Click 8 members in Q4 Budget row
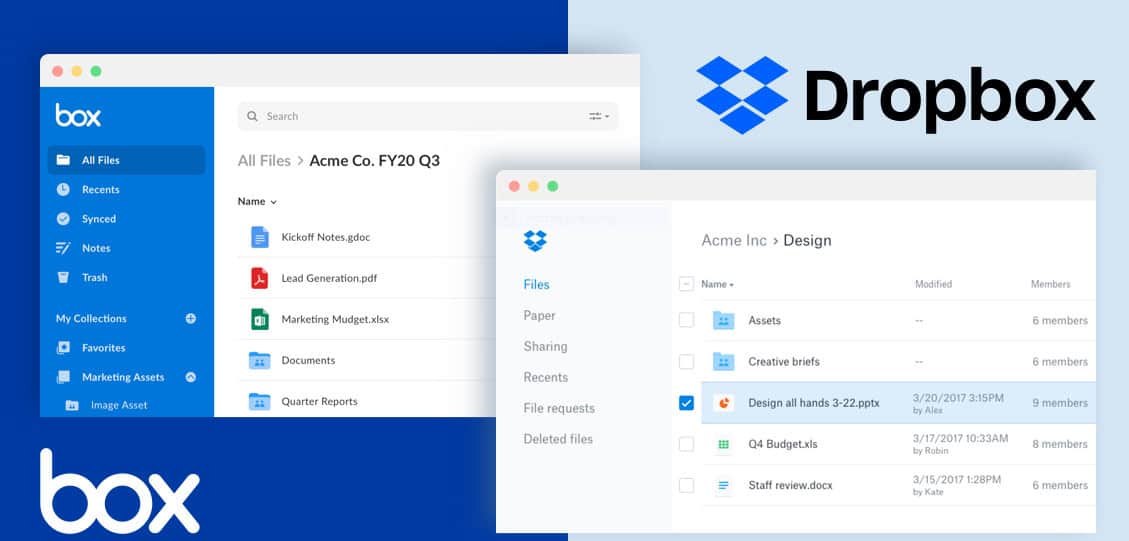The height and width of the screenshot is (541, 1129). pos(1060,444)
